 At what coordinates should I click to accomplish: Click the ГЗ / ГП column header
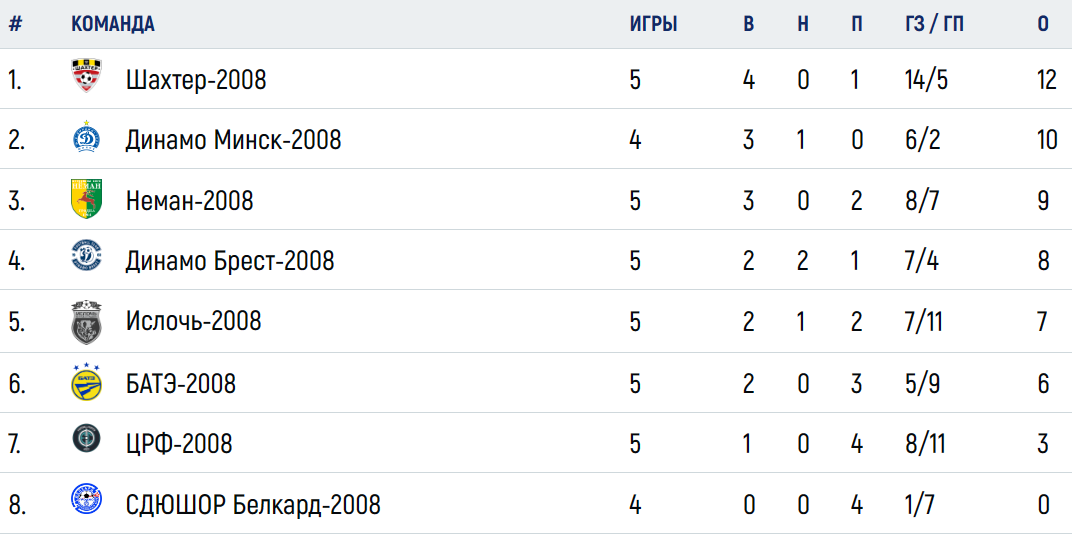[935, 24]
